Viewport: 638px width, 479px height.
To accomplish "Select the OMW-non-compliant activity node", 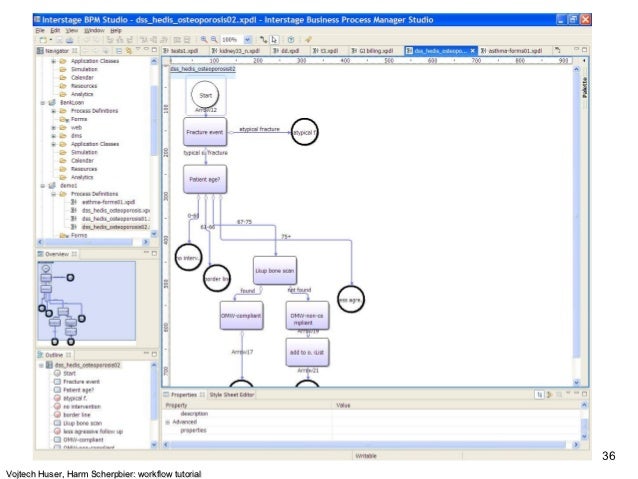I will [x=307, y=315].
